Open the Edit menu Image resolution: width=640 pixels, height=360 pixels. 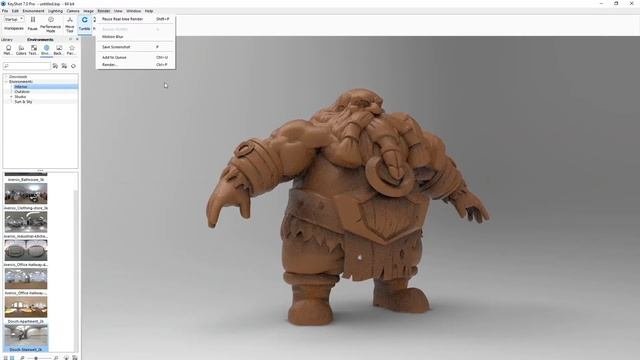pos(16,11)
